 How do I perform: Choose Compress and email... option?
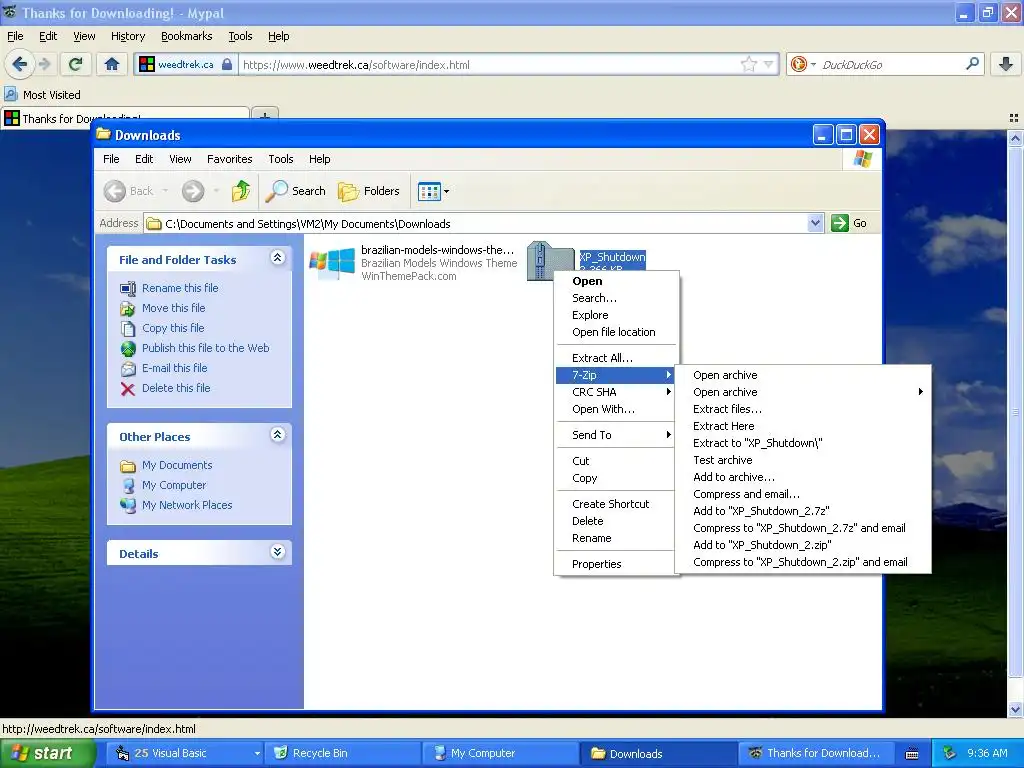tap(803, 494)
